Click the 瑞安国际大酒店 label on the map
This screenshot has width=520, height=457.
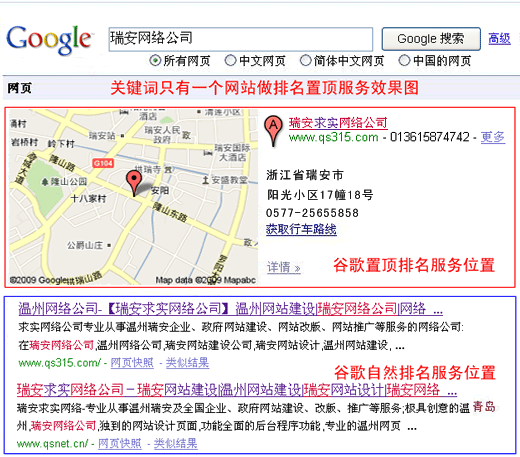(x=232, y=152)
